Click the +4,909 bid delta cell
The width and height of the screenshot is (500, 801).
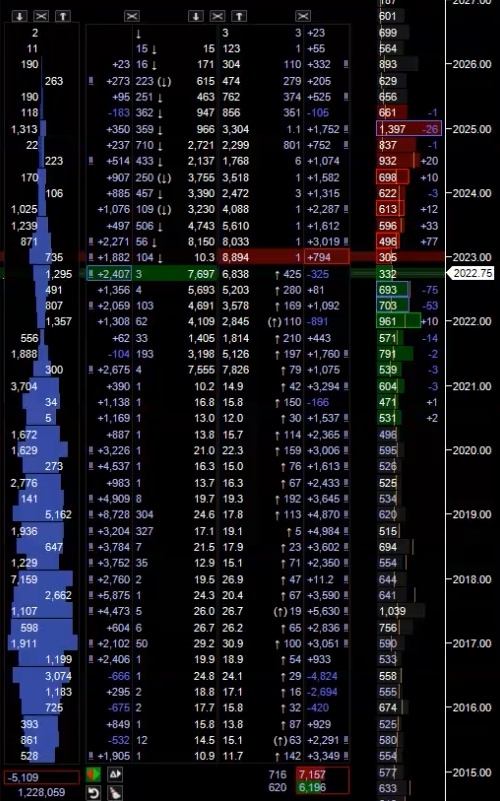(113, 499)
